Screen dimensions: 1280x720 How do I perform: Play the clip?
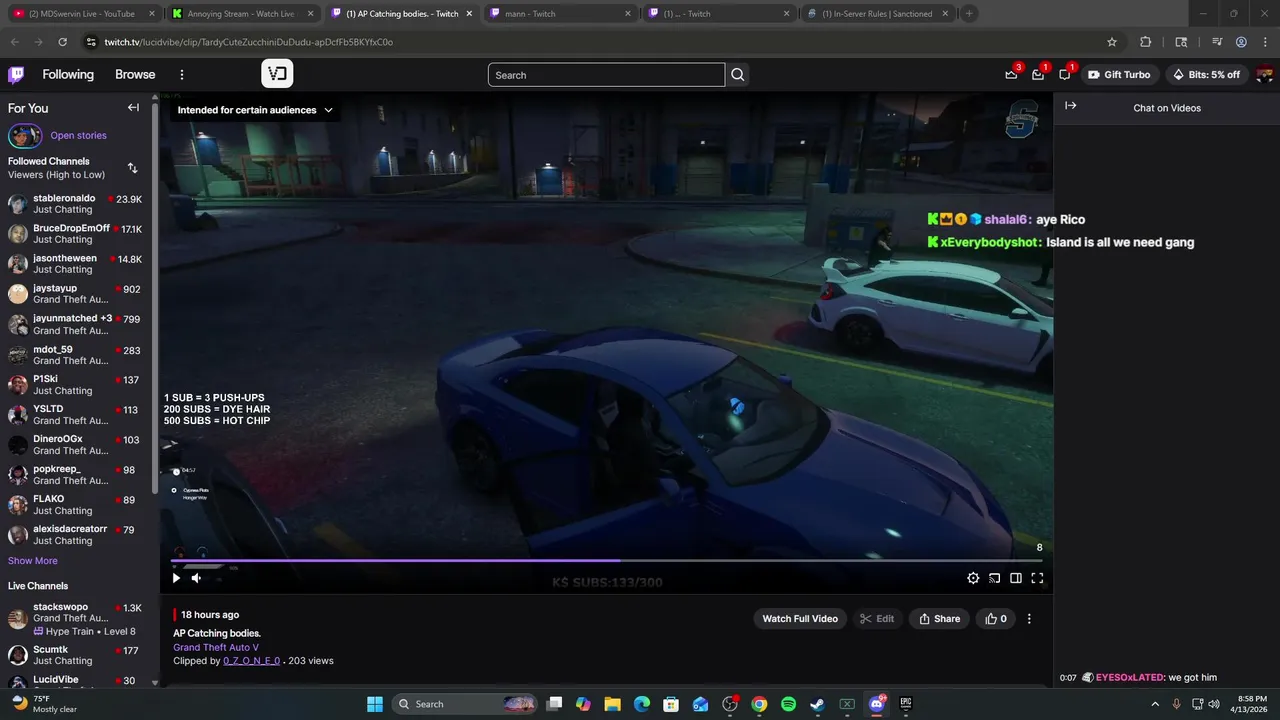(176, 578)
